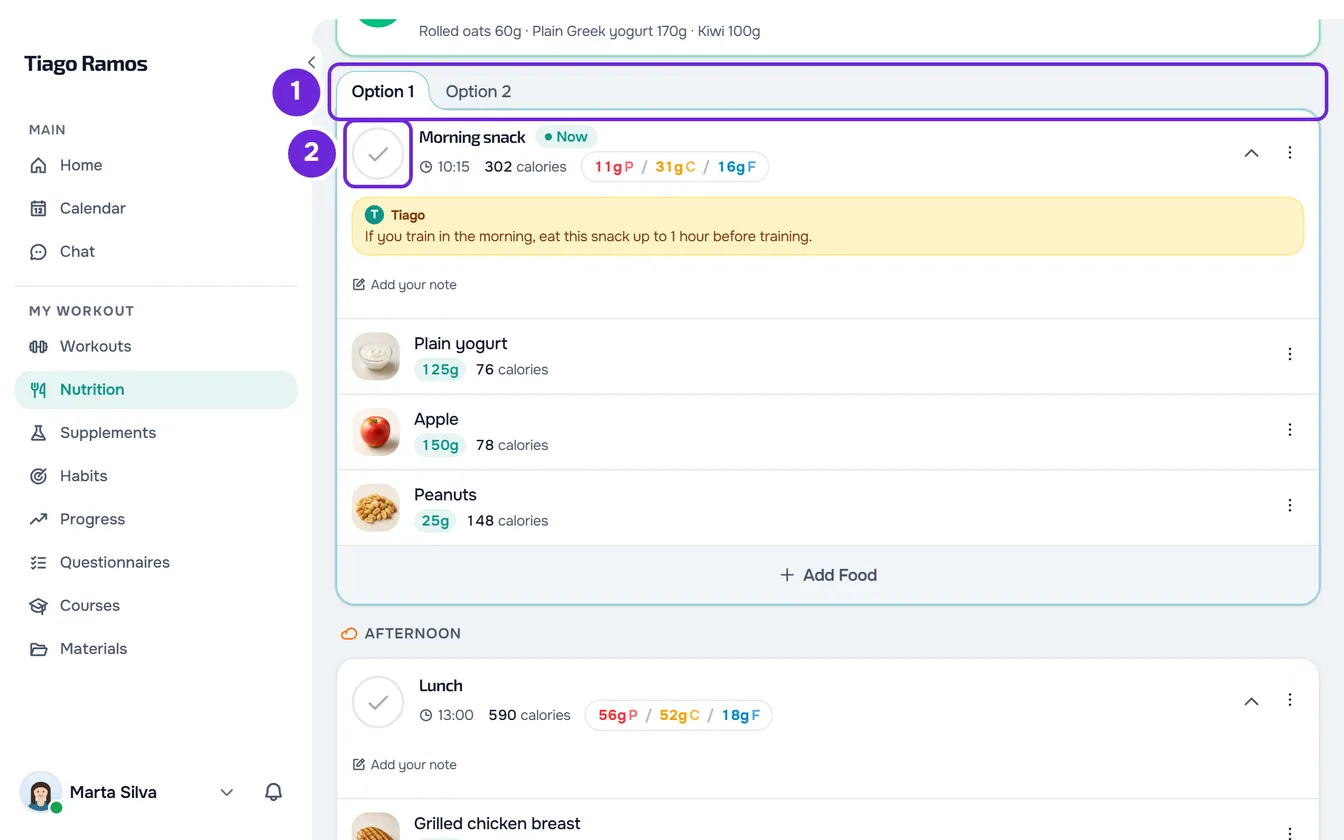Go to Habits
1344x840 pixels.
[x=156, y=476]
